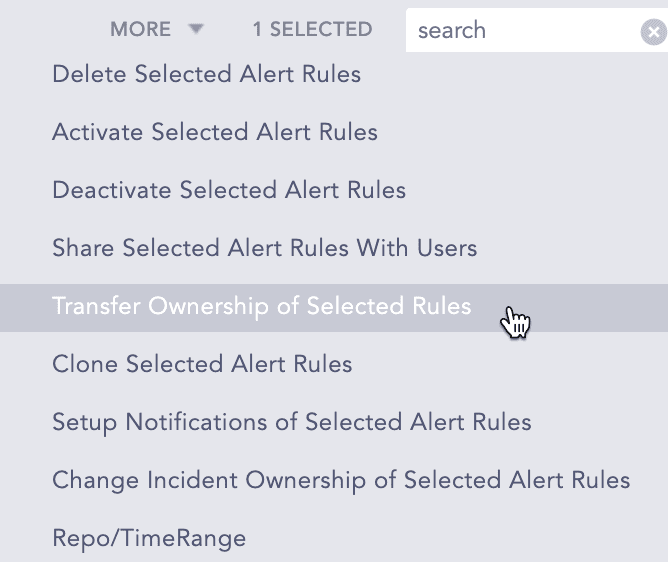The width and height of the screenshot is (668, 562).
Task: Click the Repo/TimeRange menu entry
Action: pos(149,538)
